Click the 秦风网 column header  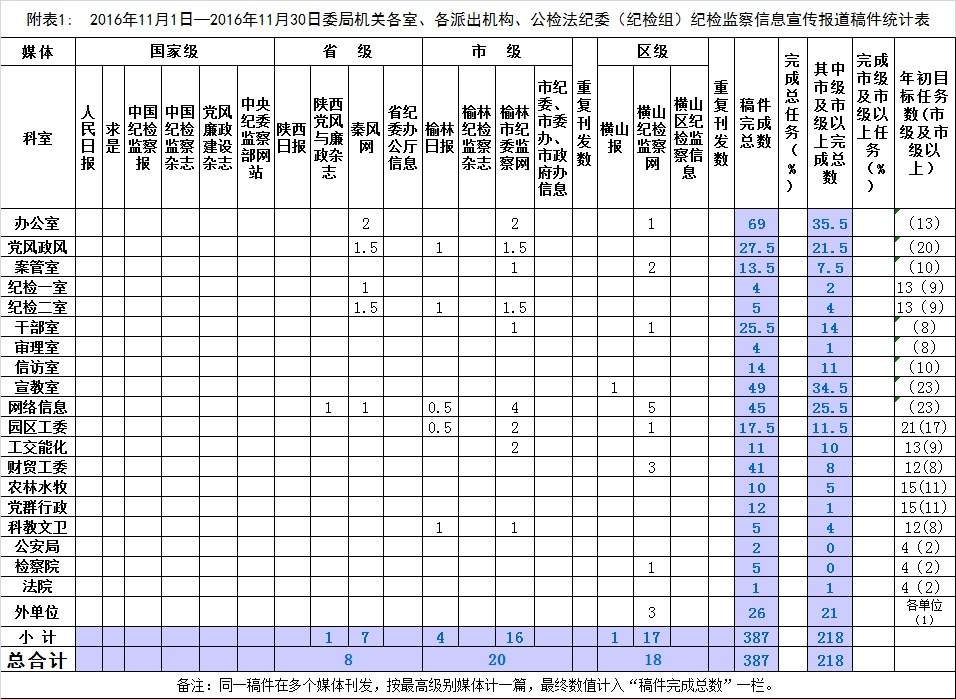[366, 137]
